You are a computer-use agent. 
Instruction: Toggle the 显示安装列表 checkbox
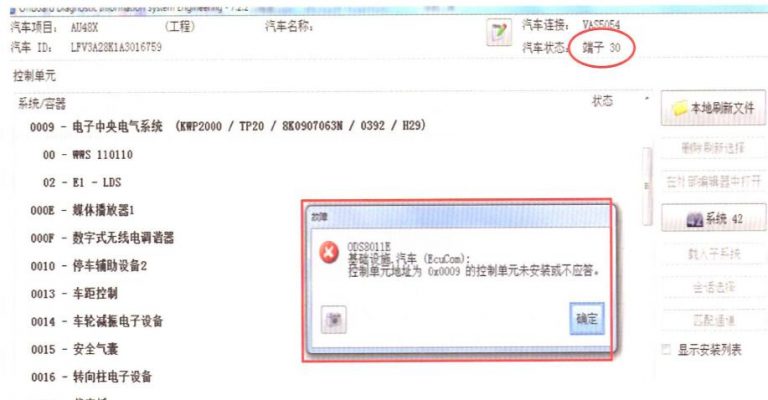666,349
